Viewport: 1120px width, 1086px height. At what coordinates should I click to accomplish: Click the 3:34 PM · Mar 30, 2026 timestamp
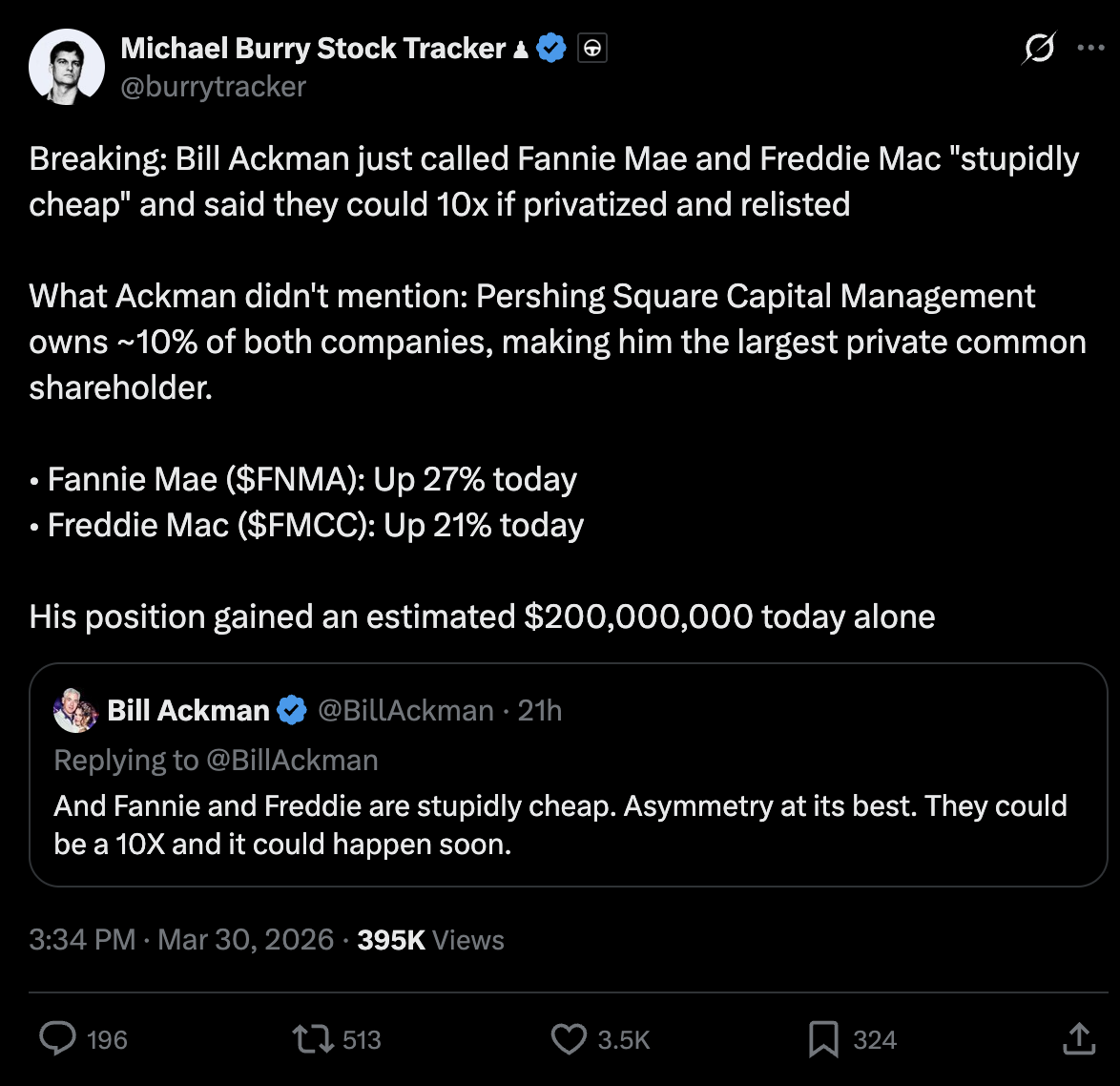click(x=181, y=940)
